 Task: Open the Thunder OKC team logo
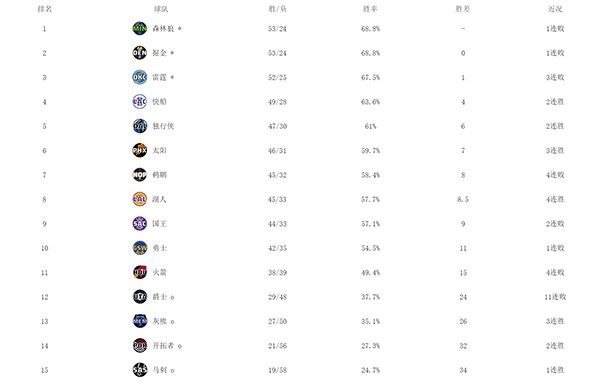140,77
